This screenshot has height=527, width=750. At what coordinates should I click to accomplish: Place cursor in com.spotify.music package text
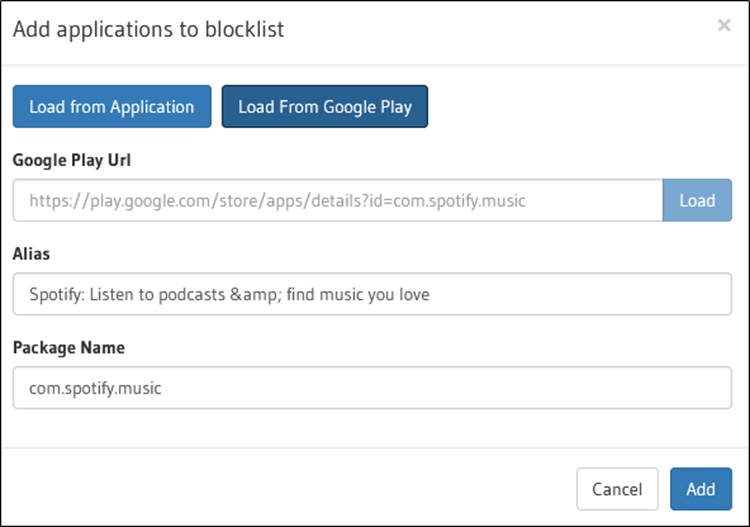[x=95, y=388]
